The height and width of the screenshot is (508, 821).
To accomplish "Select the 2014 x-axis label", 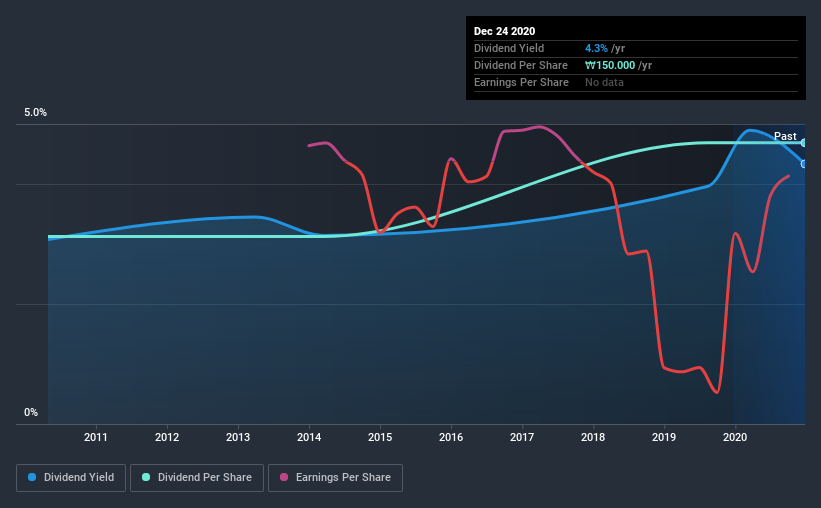I will (x=309, y=437).
